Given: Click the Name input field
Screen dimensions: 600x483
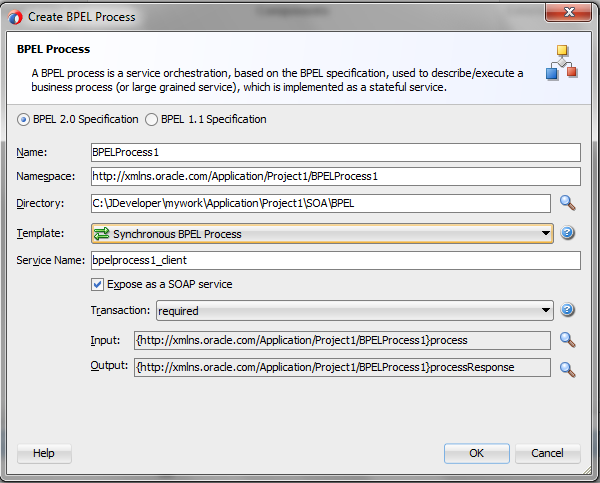Looking at the screenshot, I should pyautogui.click(x=336, y=152).
